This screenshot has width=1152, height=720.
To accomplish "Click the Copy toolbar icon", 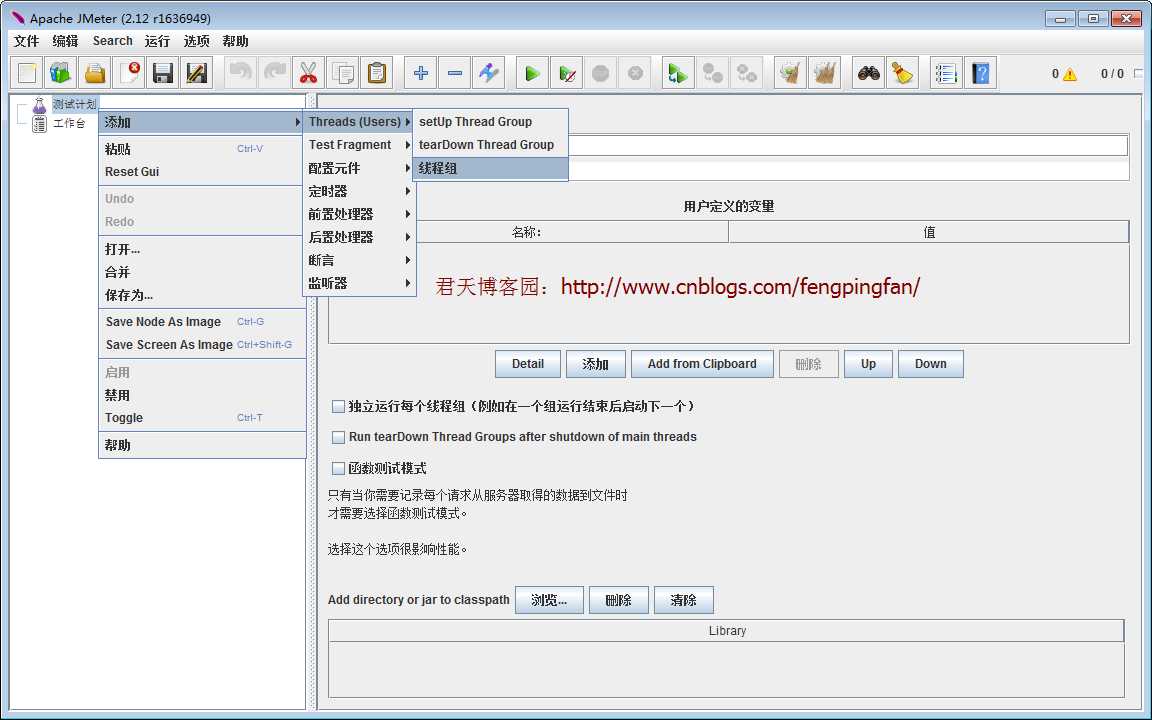I will pyautogui.click(x=342, y=73).
